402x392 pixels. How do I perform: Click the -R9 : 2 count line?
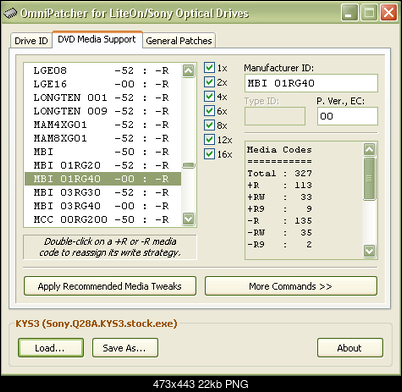tap(280, 244)
